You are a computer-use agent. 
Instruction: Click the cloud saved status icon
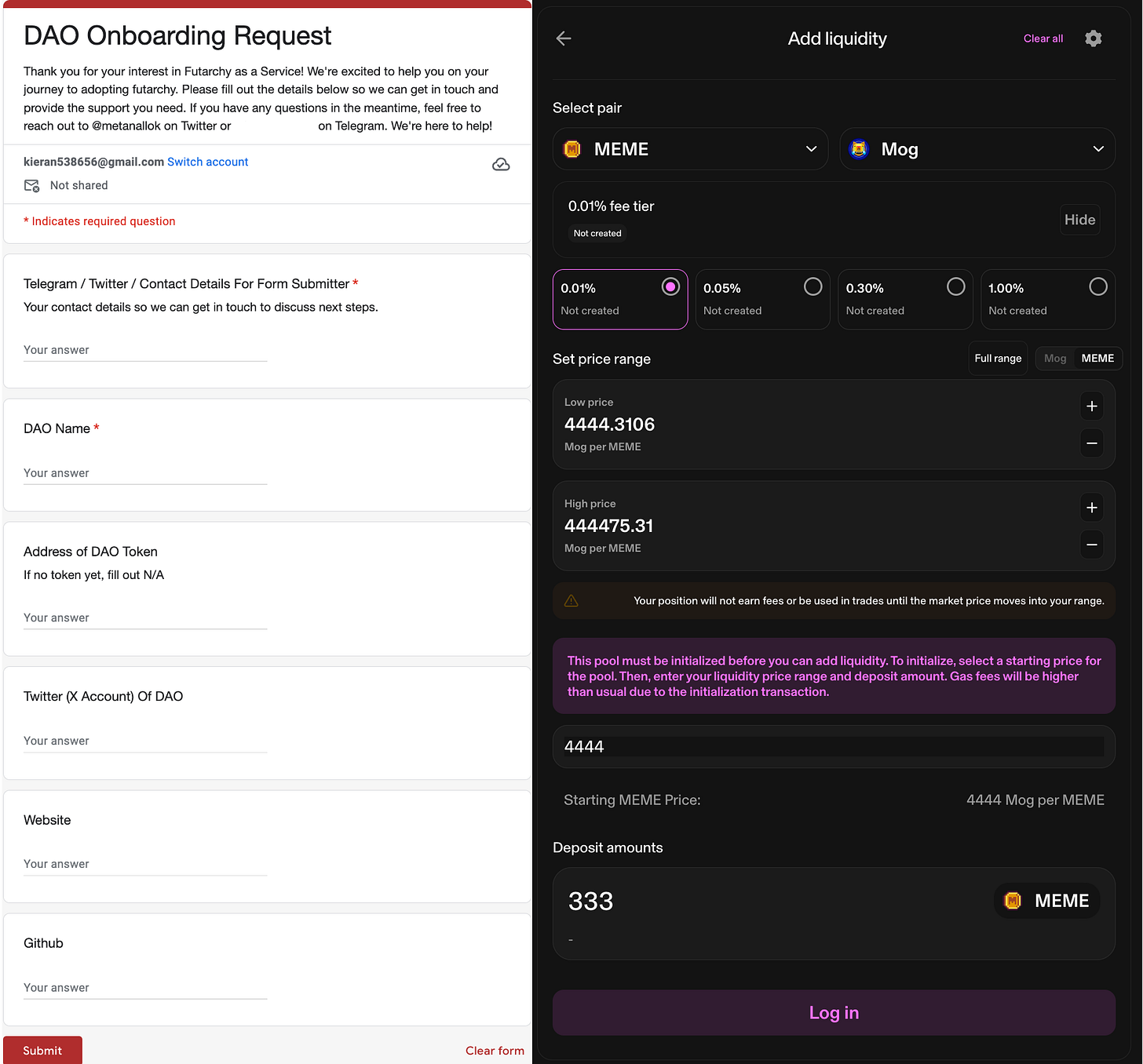tap(501, 164)
